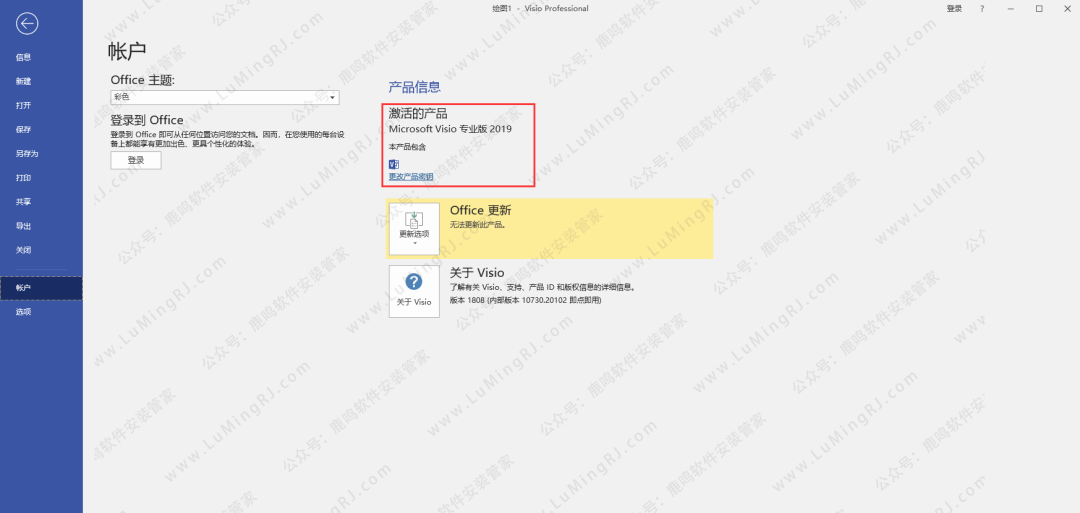Screen dimensions: 1080x513
Task: Open help with the question mark
Action: [x=982, y=8]
